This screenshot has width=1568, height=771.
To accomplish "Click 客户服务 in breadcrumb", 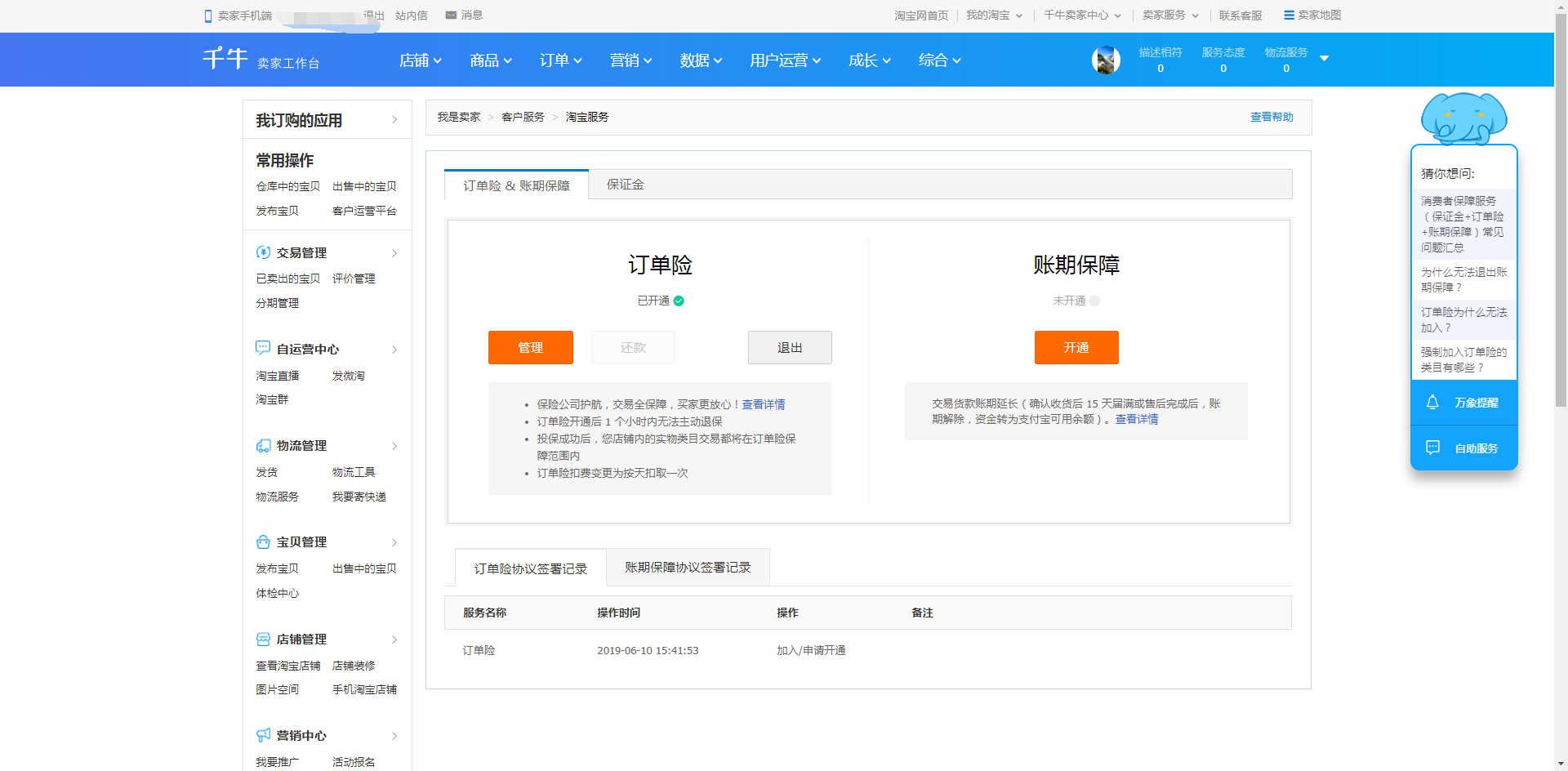I will tap(523, 117).
